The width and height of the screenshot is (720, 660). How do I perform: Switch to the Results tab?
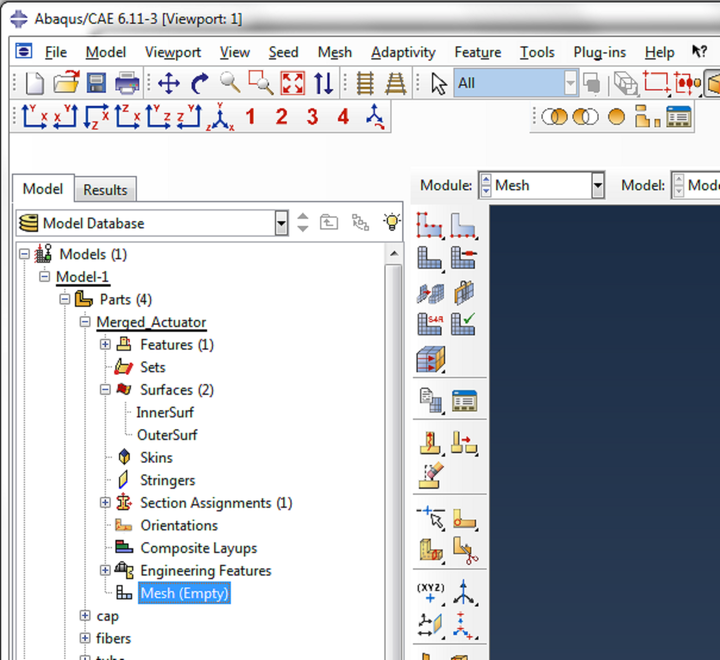click(x=105, y=190)
